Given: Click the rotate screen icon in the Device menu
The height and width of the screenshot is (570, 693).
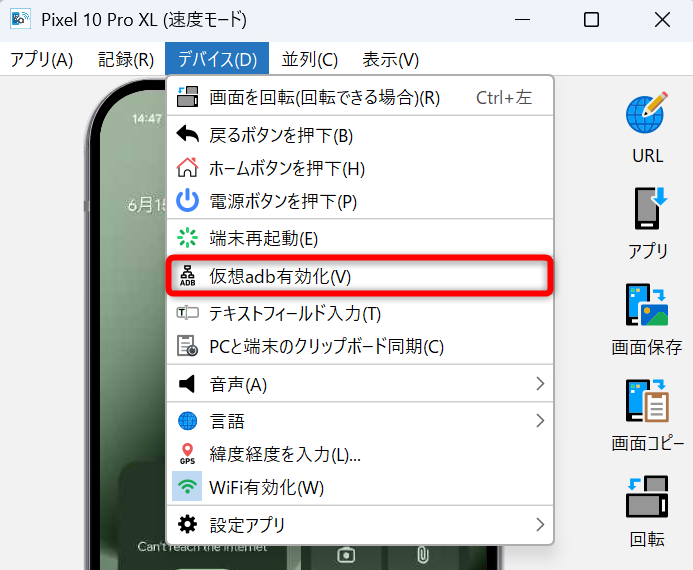Looking at the screenshot, I should pyautogui.click(x=187, y=97).
